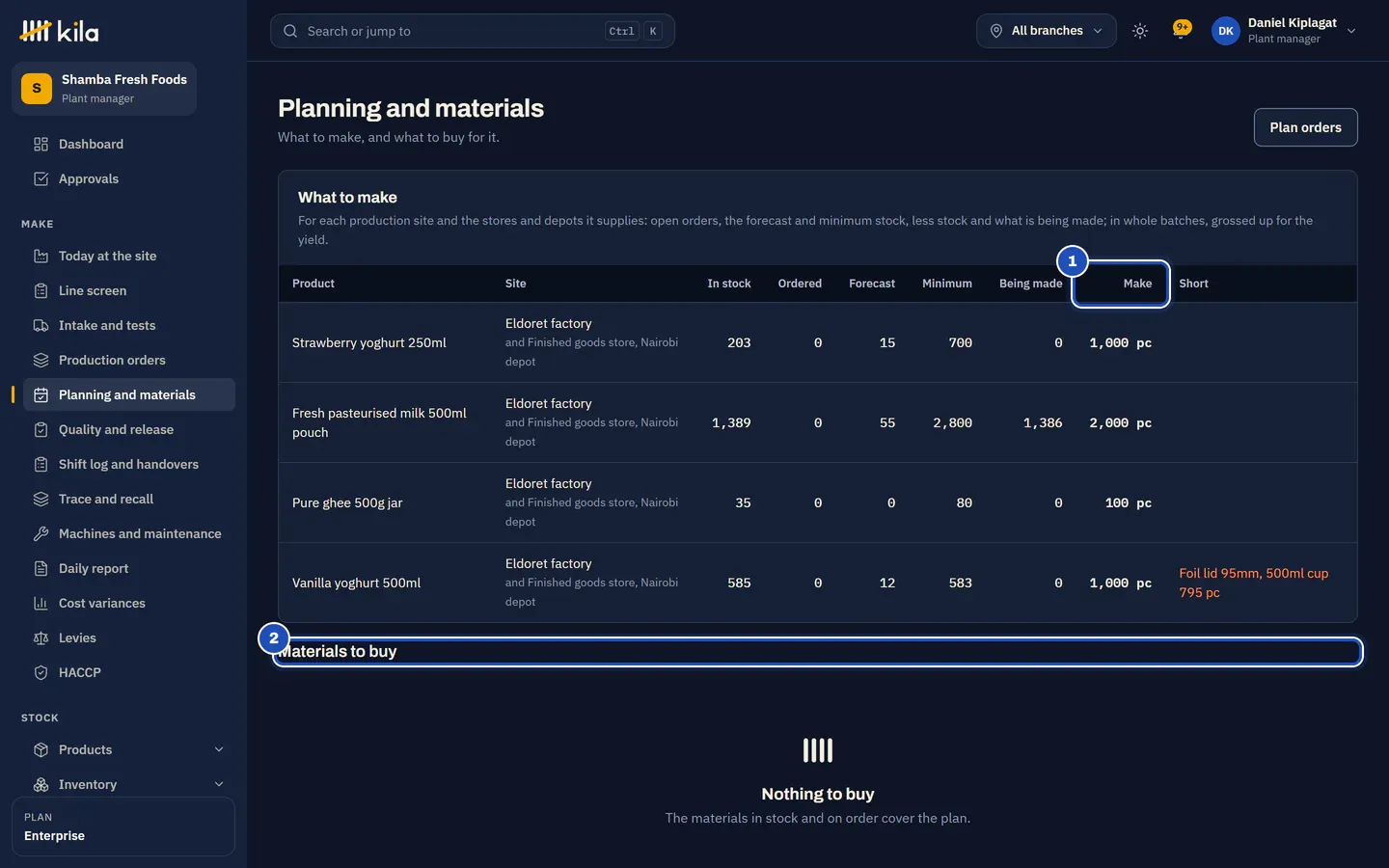Click the Enterprise plan card
1389x868 pixels.
coord(123,827)
